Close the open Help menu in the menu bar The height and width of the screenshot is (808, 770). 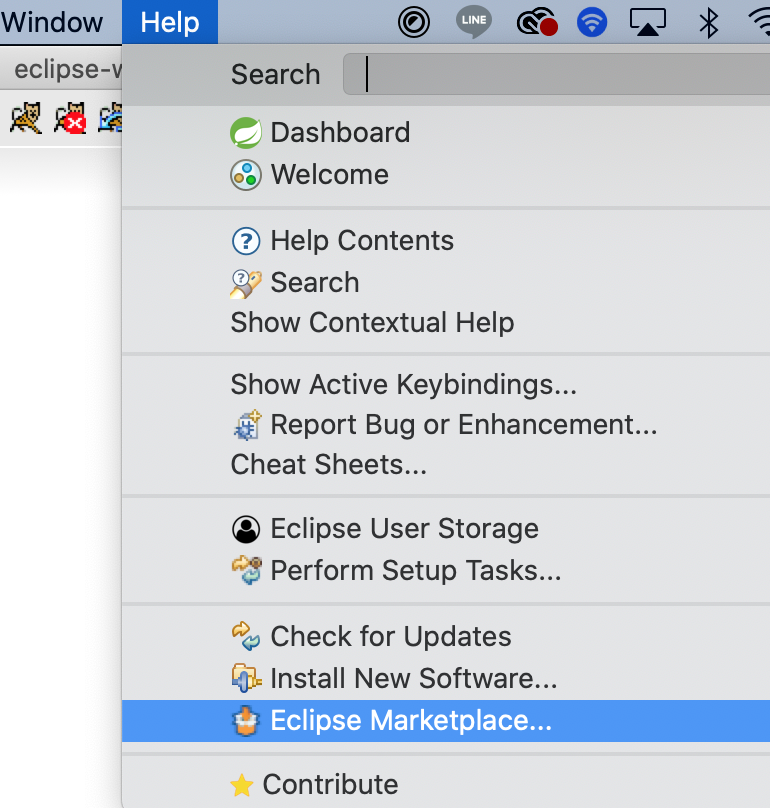(170, 22)
